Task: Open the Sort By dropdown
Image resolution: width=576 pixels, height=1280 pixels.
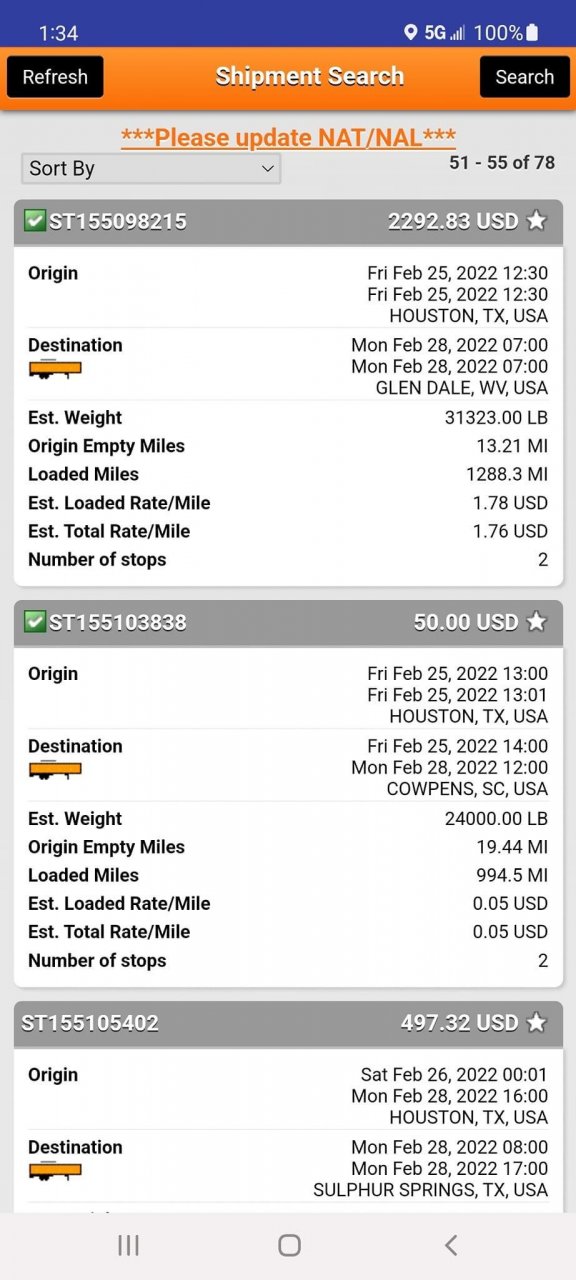Action: point(151,168)
